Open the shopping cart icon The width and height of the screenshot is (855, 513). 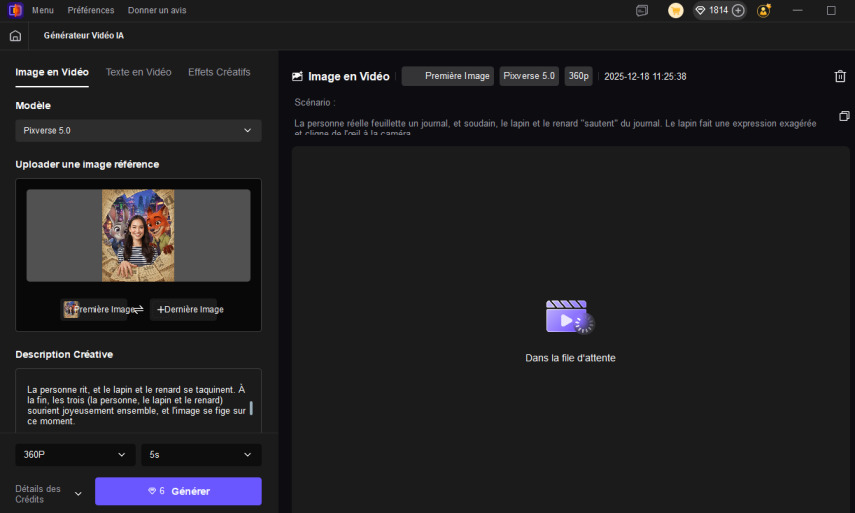pyautogui.click(x=676, y=10)
